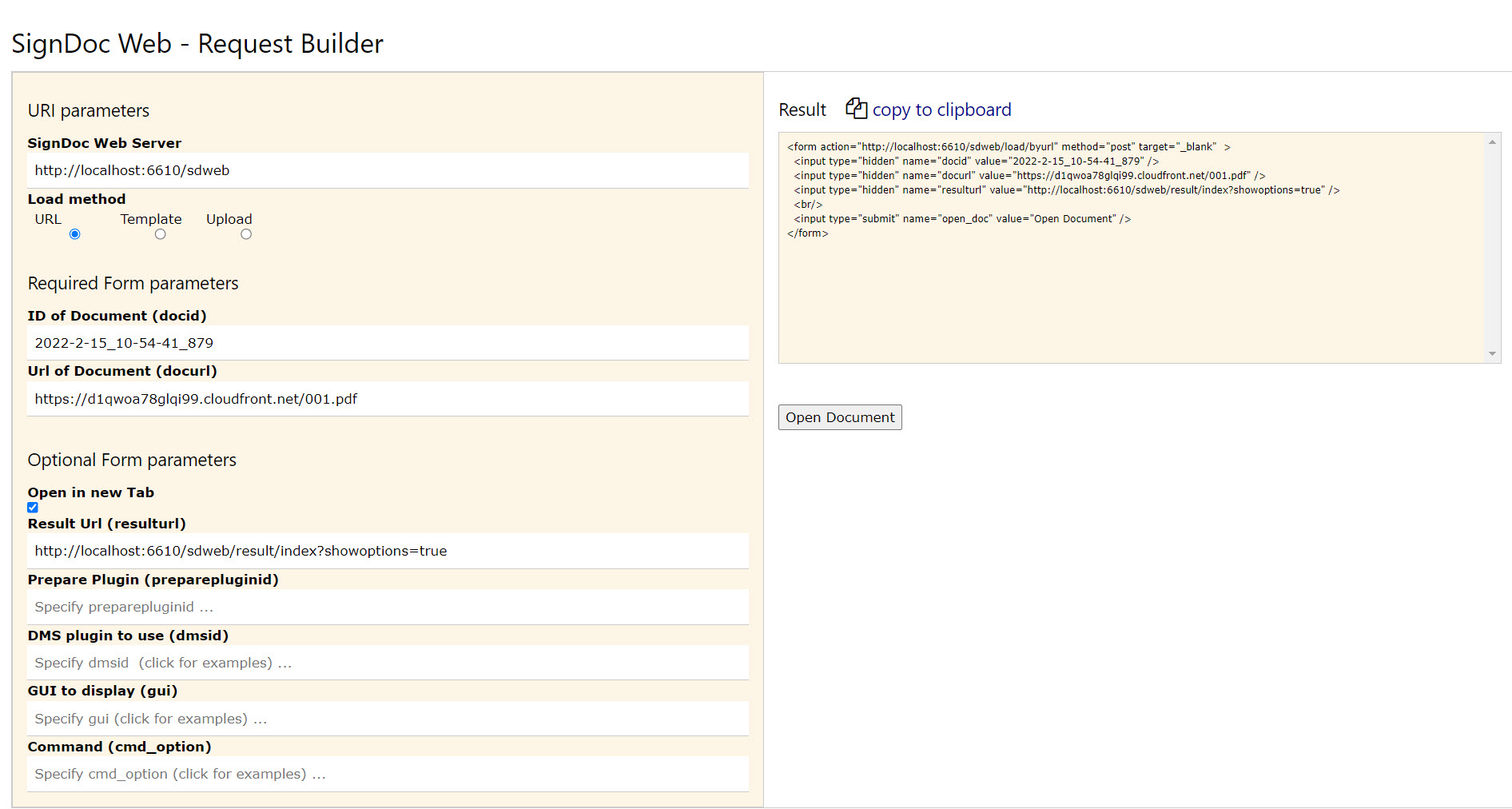Click the SignDoc Web Server input field
The width and height of the screenshot is (1512, 809).
tap(388, 170)
